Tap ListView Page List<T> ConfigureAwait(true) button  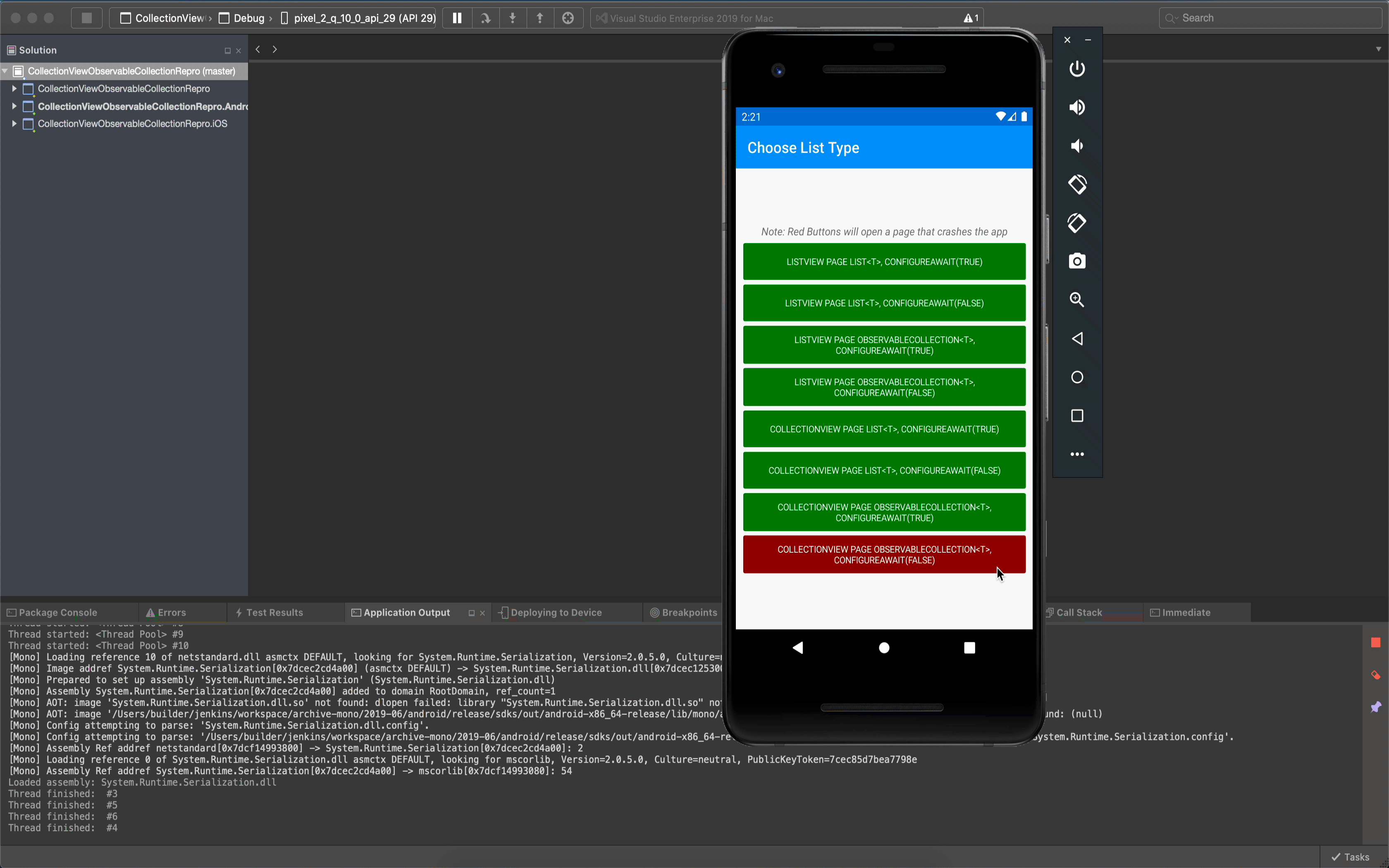884,262
